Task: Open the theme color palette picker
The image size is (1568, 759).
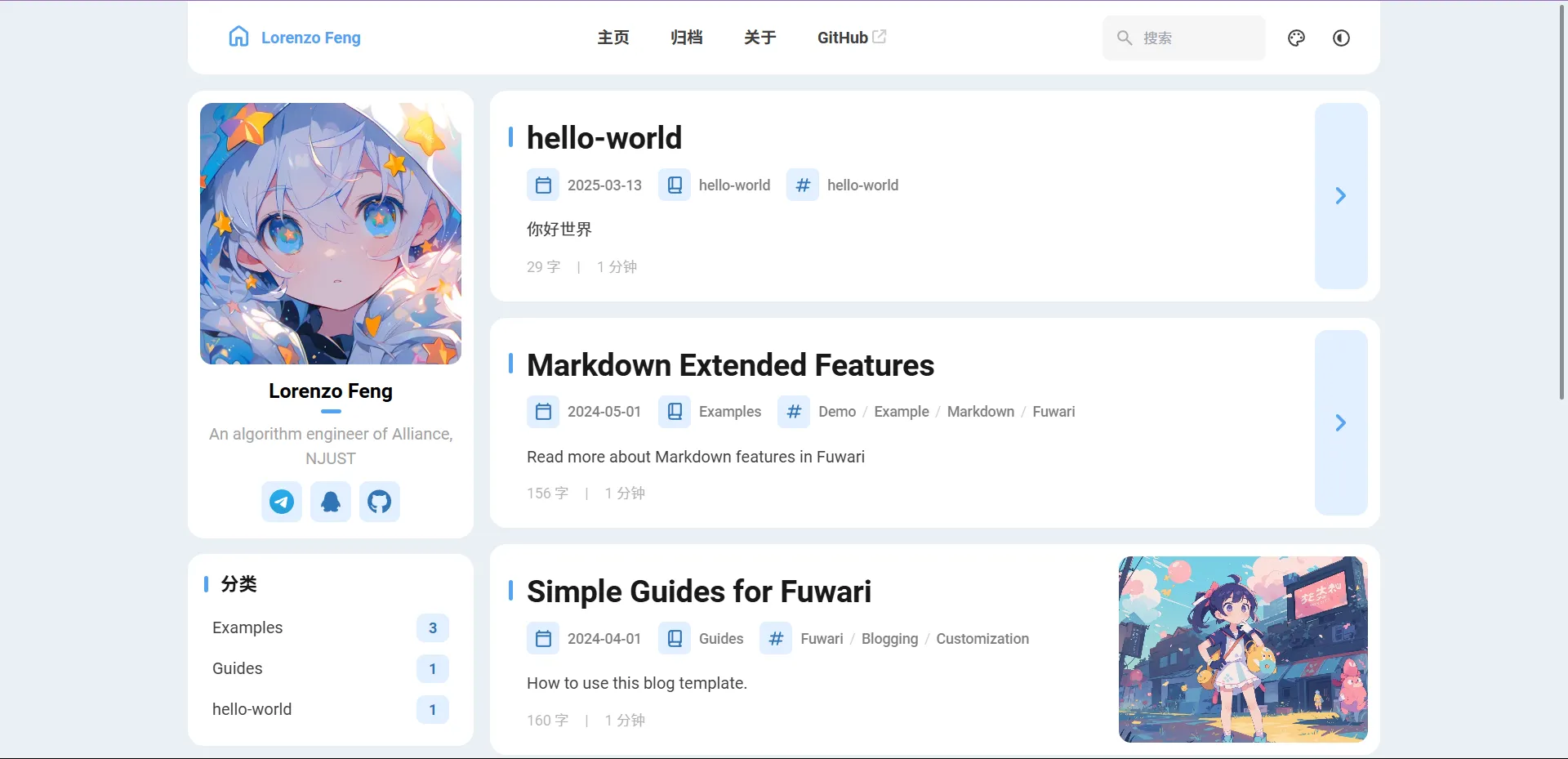Action: pyautogui.click(x=1296, y=38)
